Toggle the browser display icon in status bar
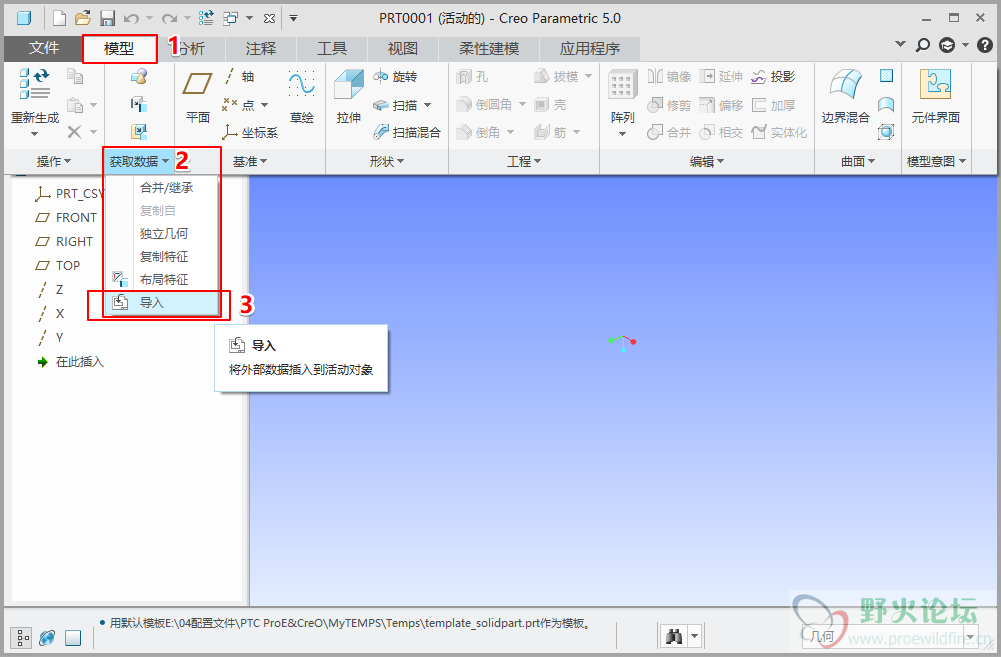 (47, 637)
